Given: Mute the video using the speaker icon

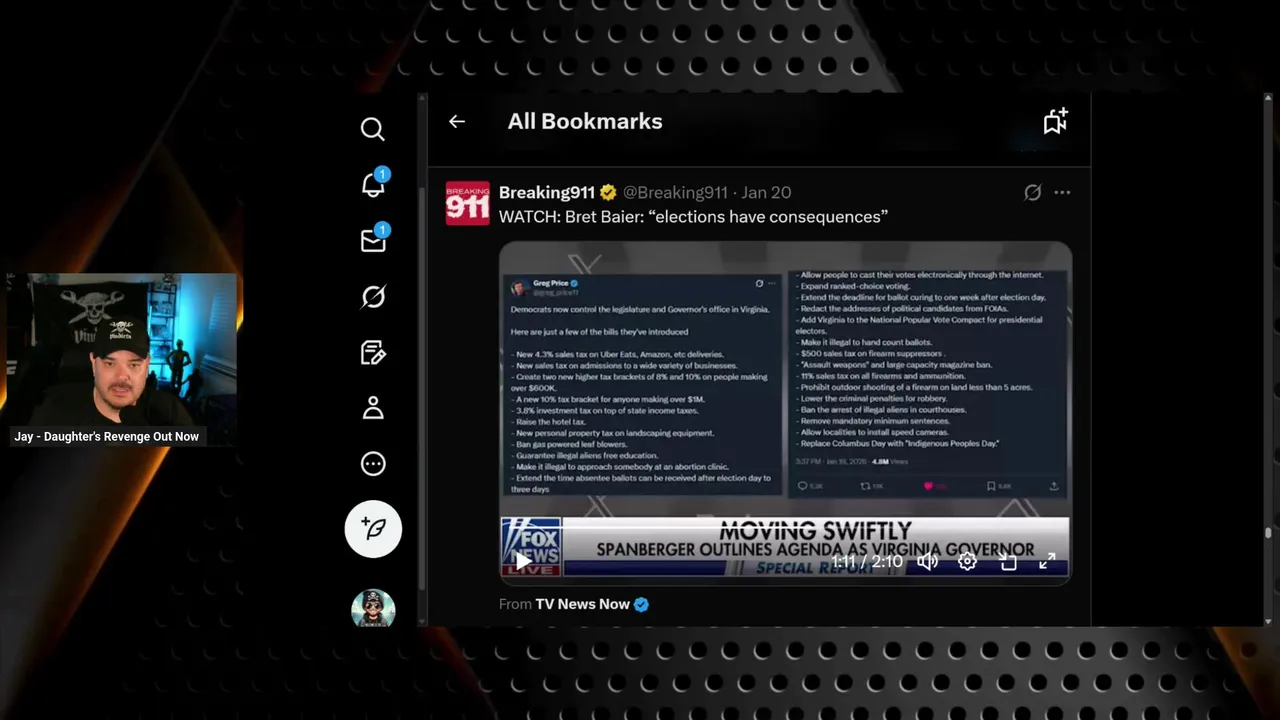Looking at the screenshot, I should (x=927, y=561).
